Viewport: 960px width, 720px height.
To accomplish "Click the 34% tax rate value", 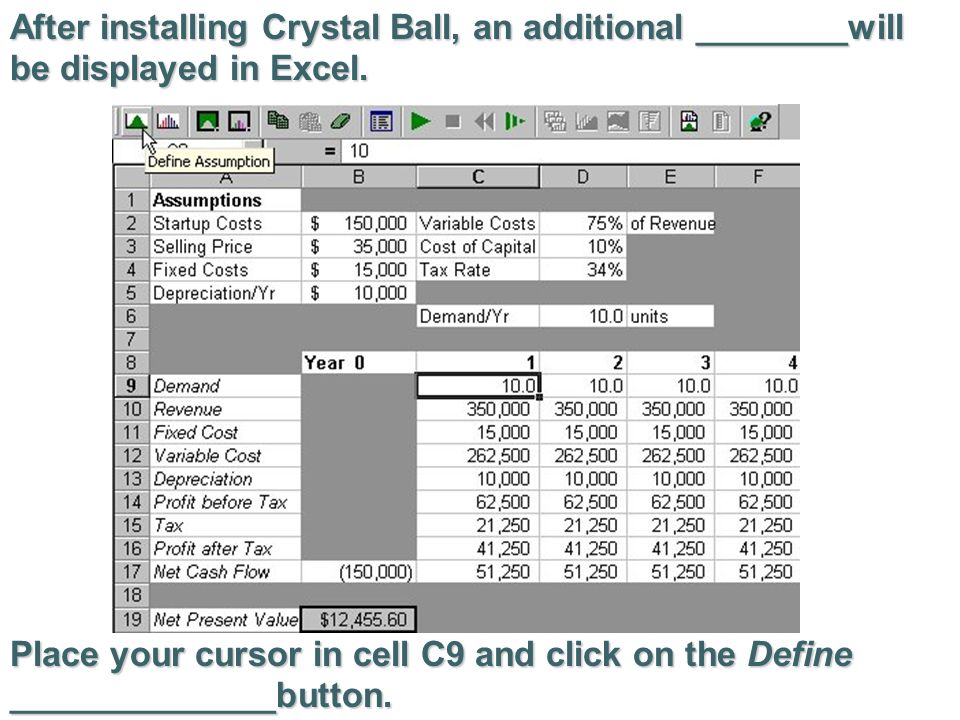I will point(583,270).
